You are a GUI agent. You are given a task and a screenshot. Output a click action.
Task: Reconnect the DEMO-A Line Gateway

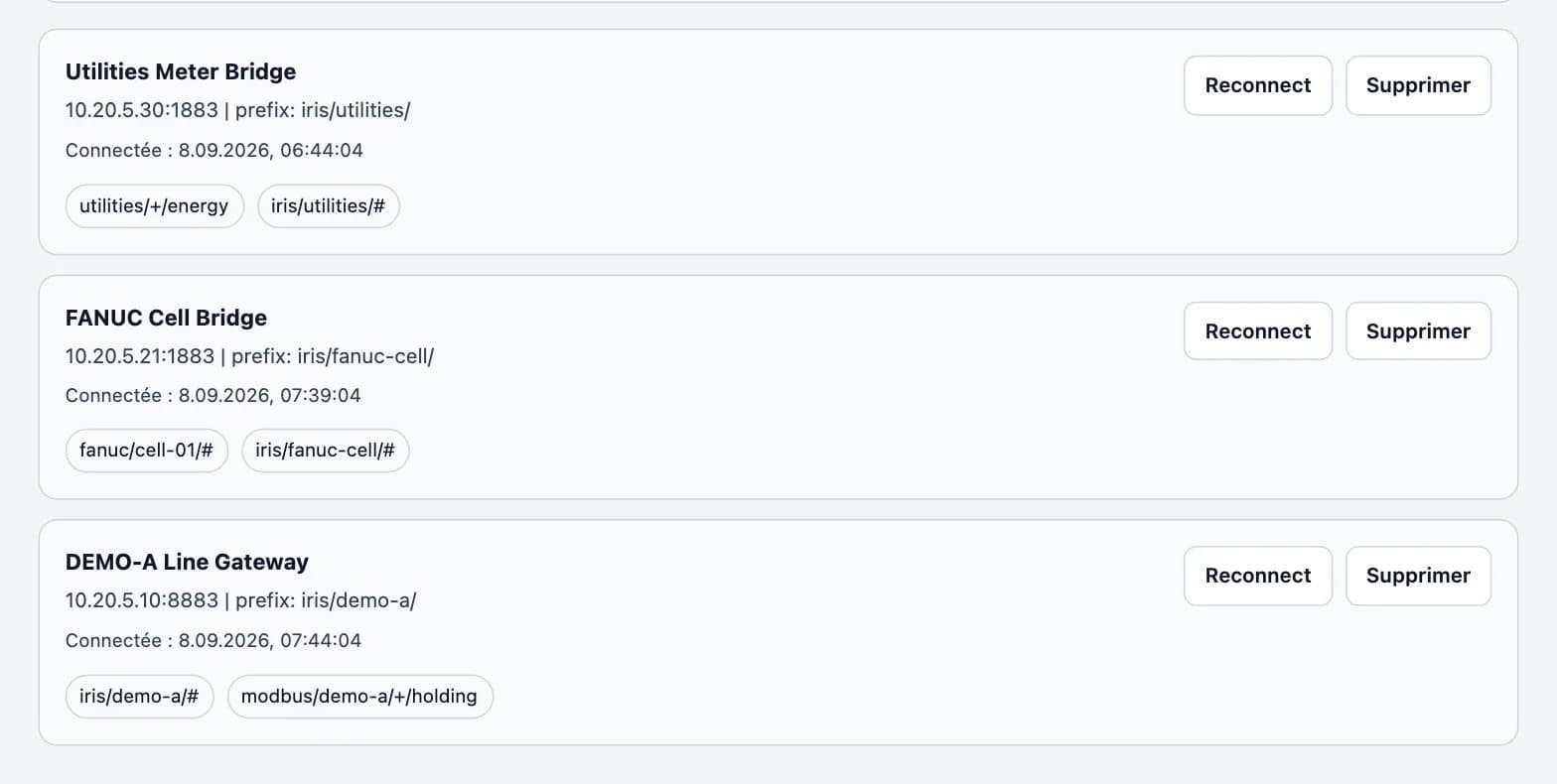coord(1257,576)
